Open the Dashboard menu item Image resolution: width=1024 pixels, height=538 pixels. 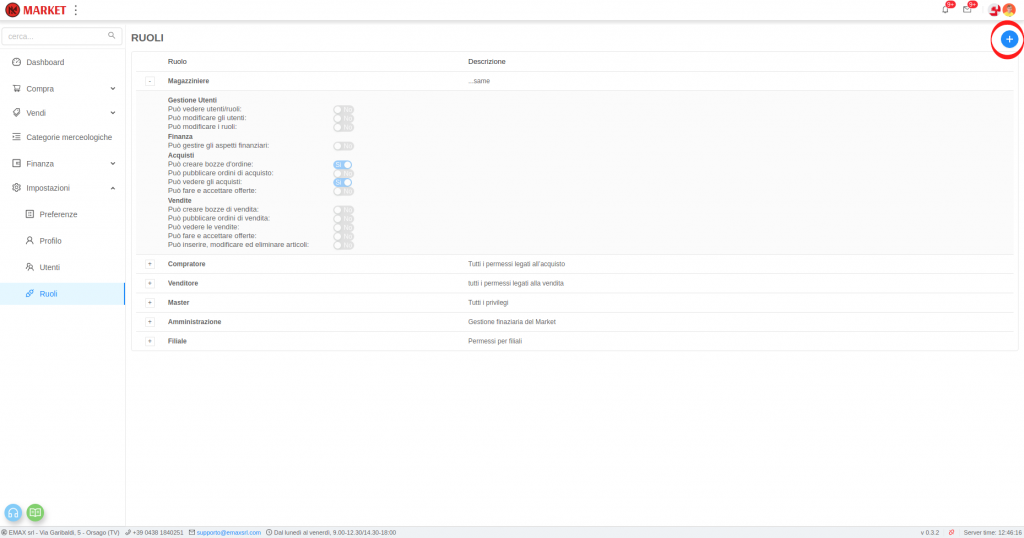45,62
